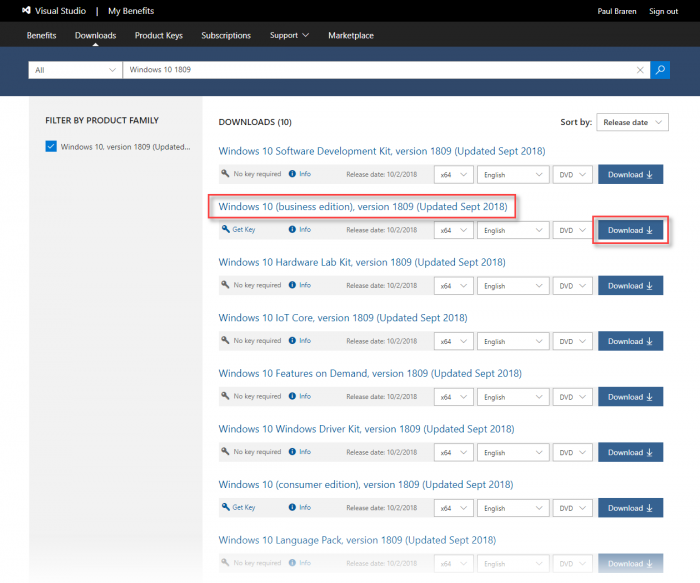Open the DVD dropdown for Windows 10 business edition
This screenshot has height=583, width=700.
pos(572,230)
